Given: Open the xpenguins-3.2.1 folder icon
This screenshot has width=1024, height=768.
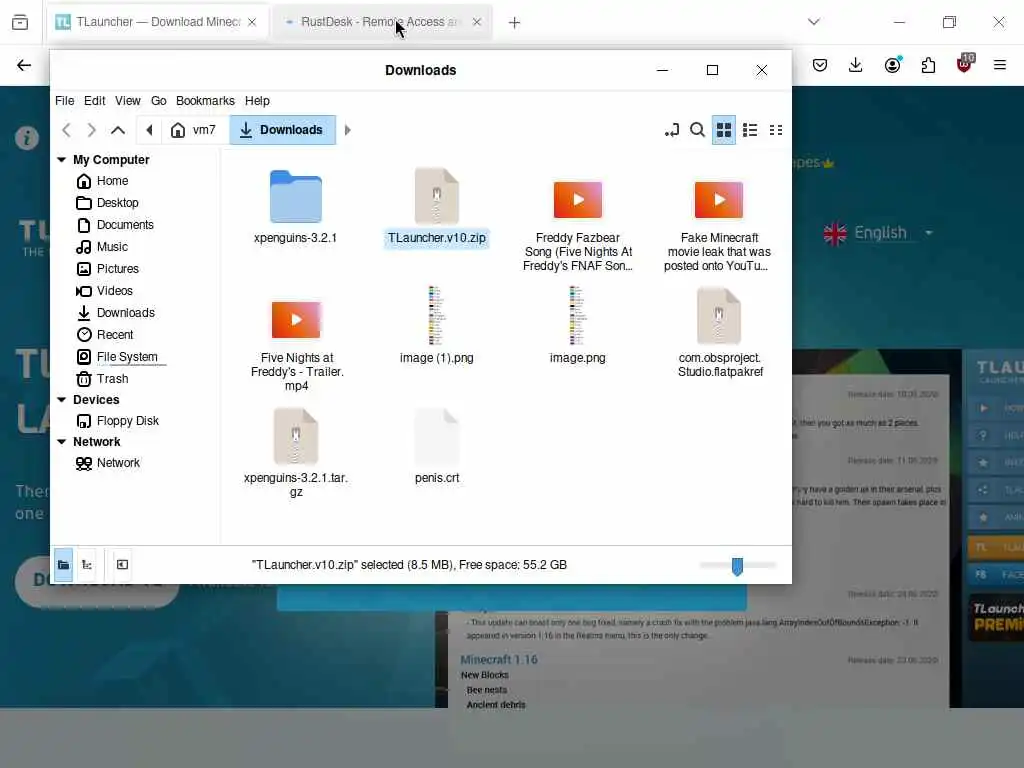Looking at the screenshot, I should tap(295, 197).
